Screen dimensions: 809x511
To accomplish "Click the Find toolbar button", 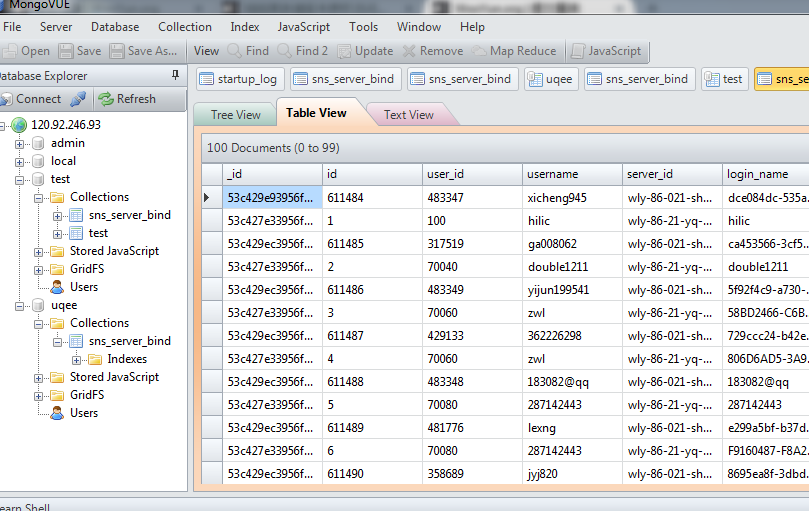I will (x=248, y=51).
